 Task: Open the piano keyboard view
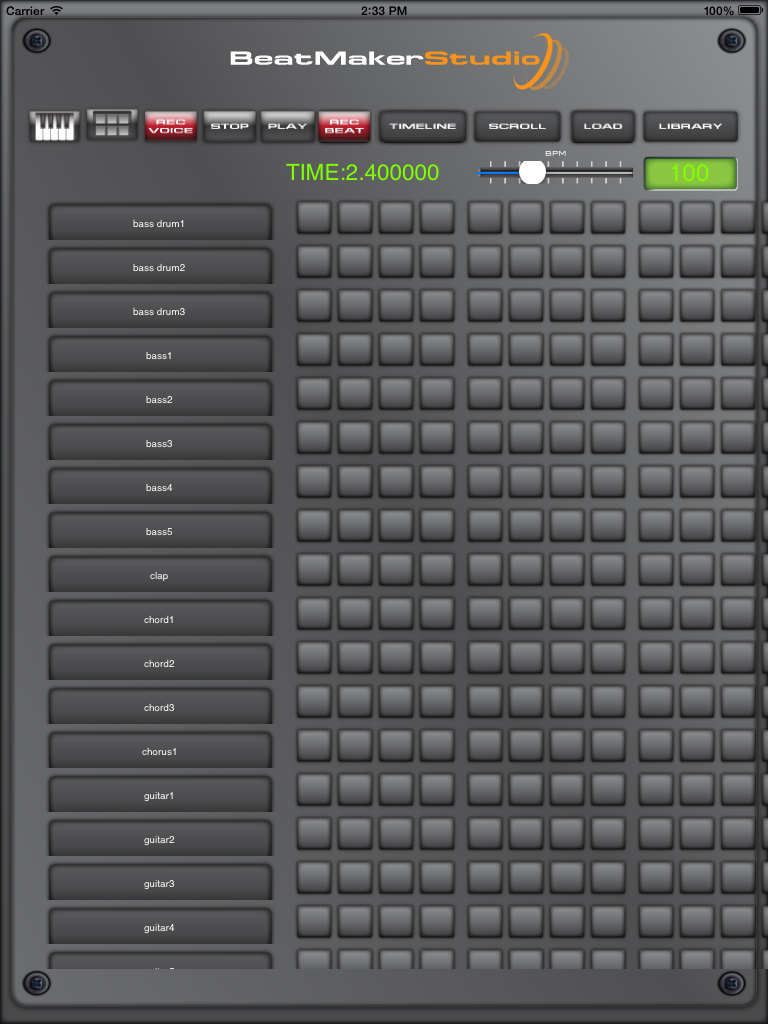(54, 126)
